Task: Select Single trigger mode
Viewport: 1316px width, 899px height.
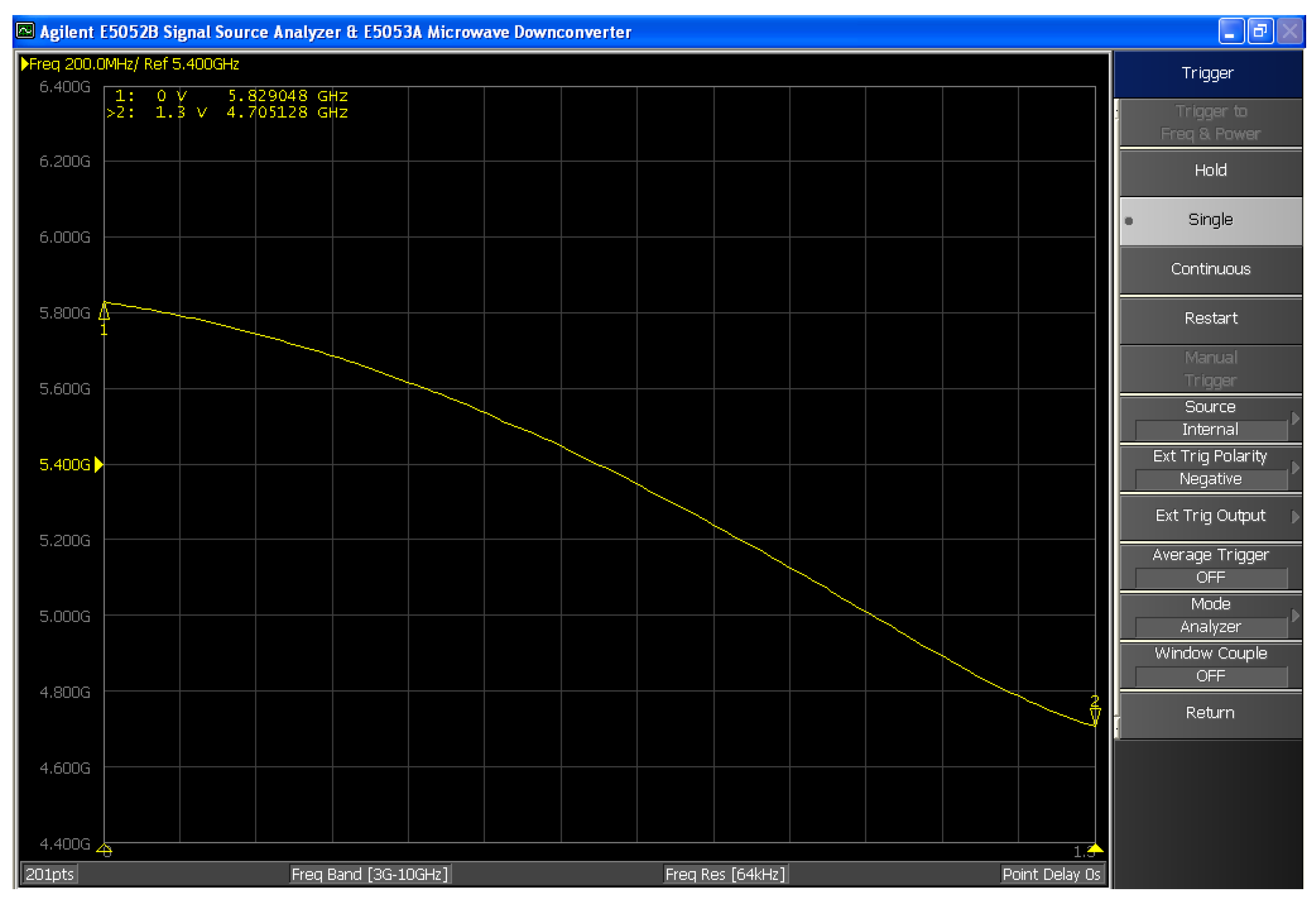Action: pos(1210,220)
